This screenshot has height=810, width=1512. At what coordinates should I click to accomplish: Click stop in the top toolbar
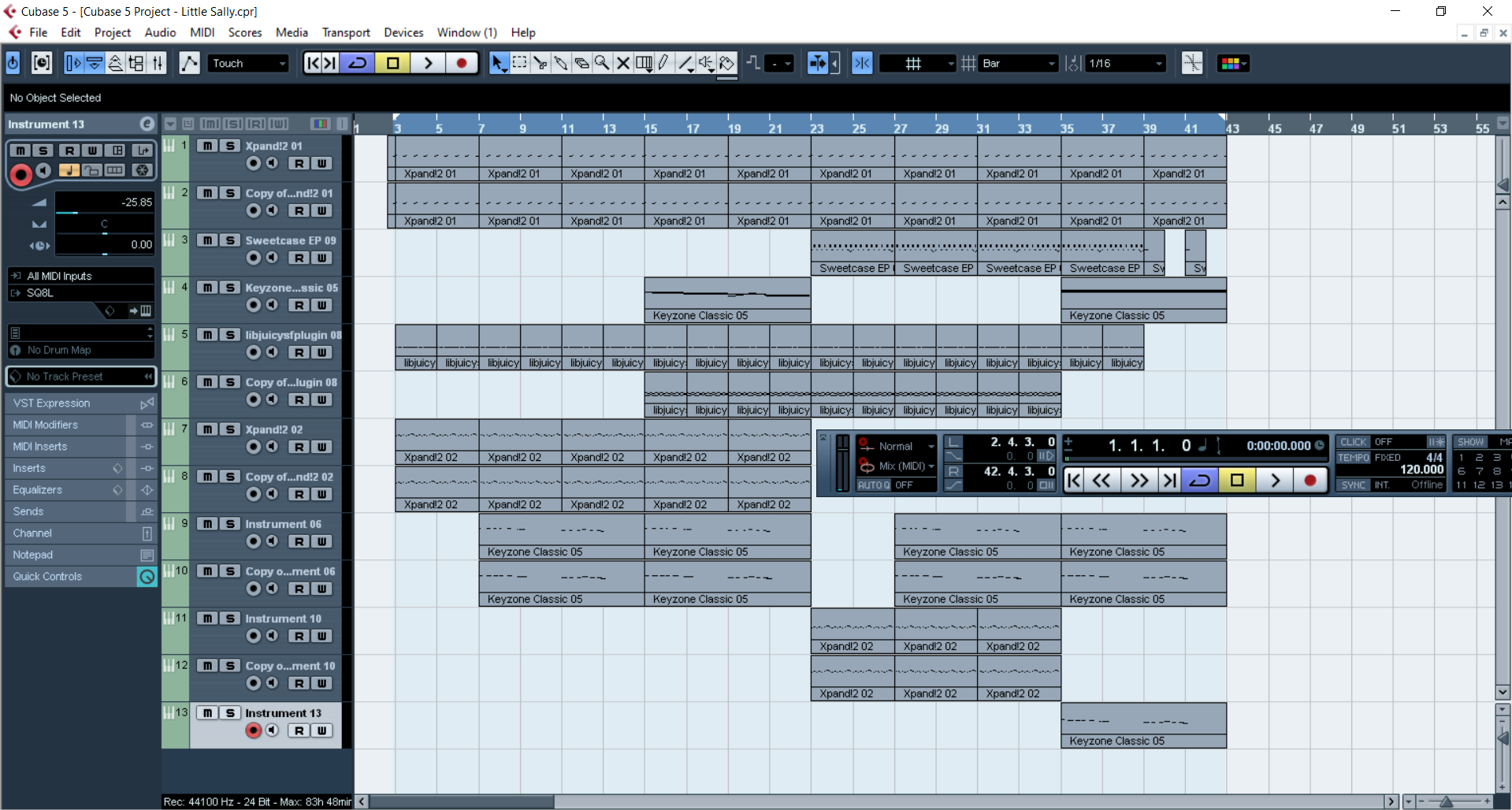point(392,63)
